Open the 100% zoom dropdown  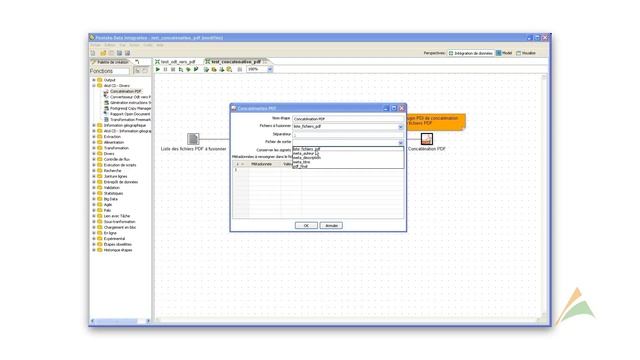click(270, 69)
